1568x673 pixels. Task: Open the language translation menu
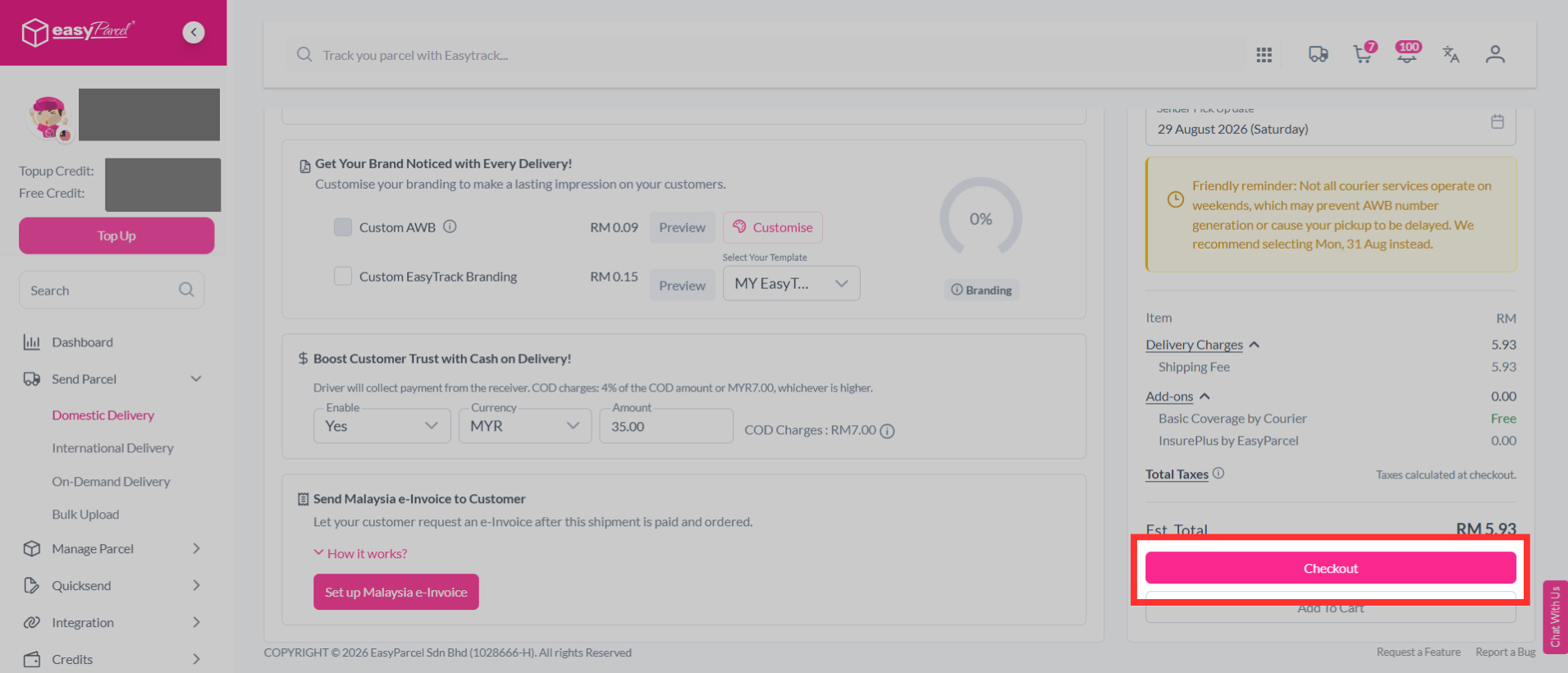tap(1451, 54)
